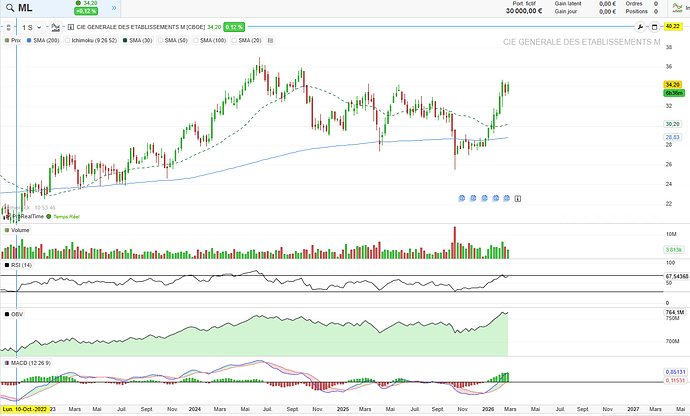This screenshot has width=690, height=416.
Task: Click the instrument info icon before company name
Action: pos(69,27)
